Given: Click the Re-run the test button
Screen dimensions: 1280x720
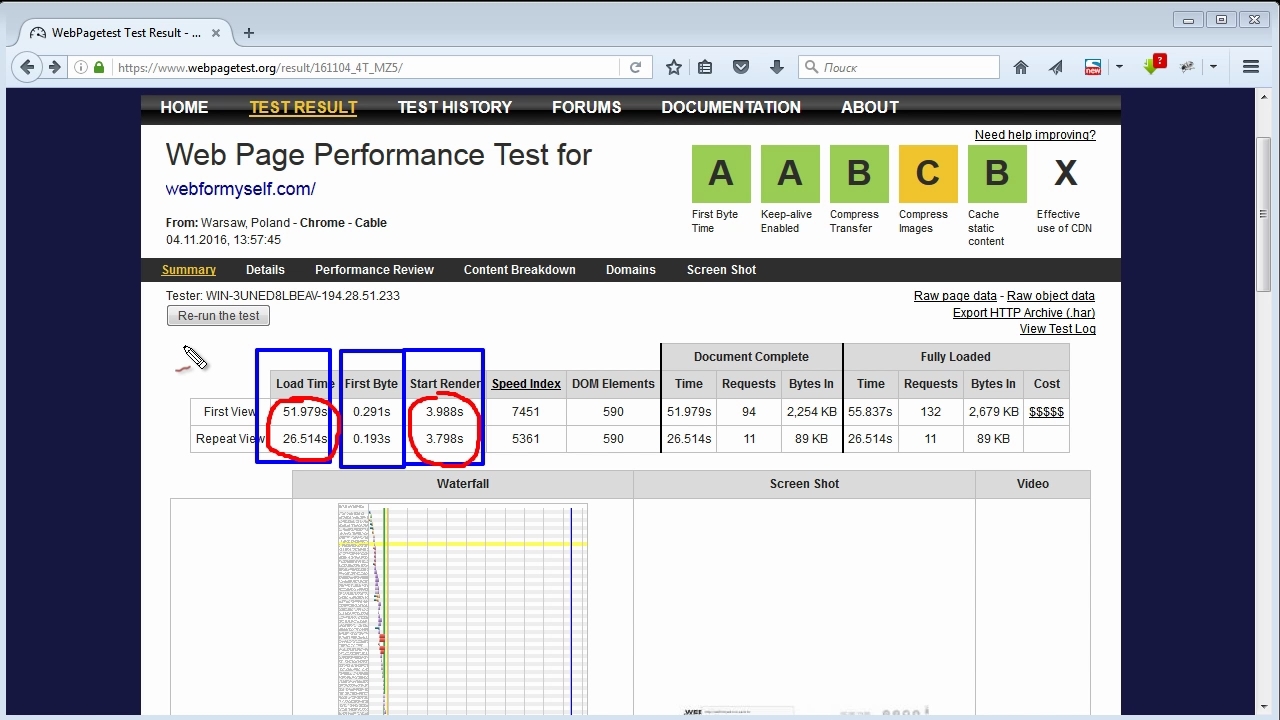Looking at the screenshot, I should click(x=218, y=316).
